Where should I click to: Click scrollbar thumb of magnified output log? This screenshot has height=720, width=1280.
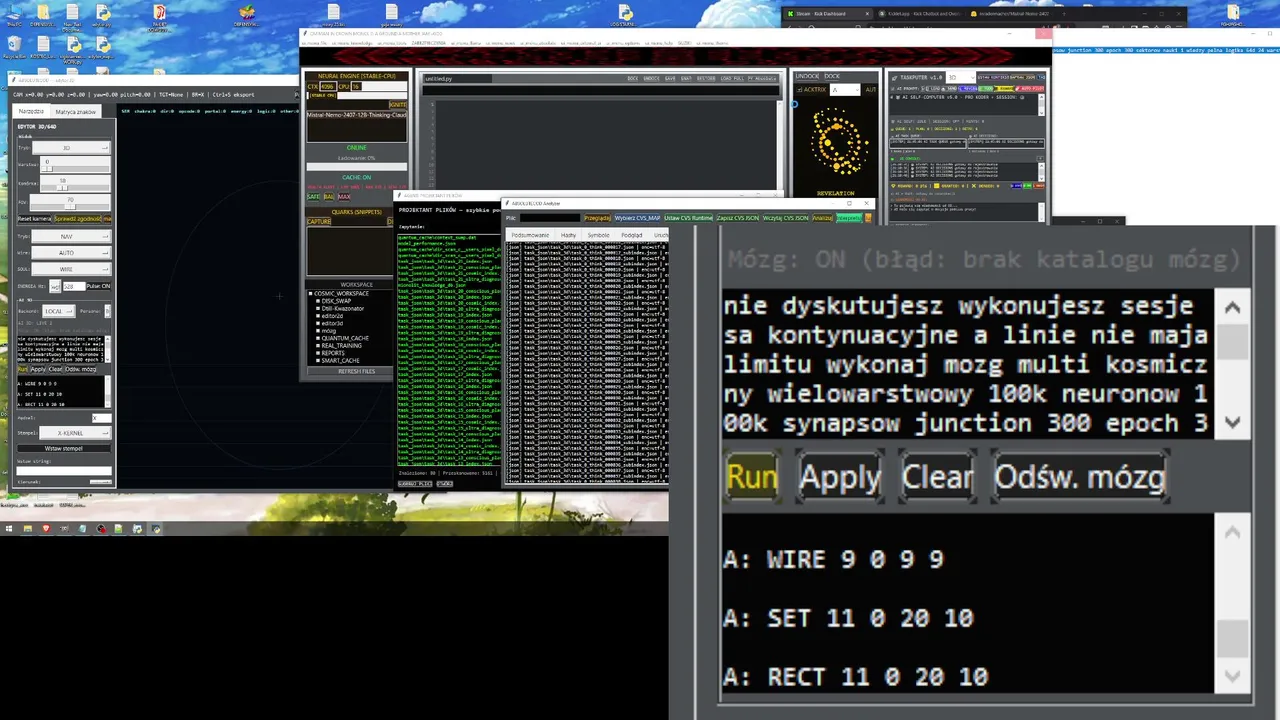click(x=1233, y=636)
